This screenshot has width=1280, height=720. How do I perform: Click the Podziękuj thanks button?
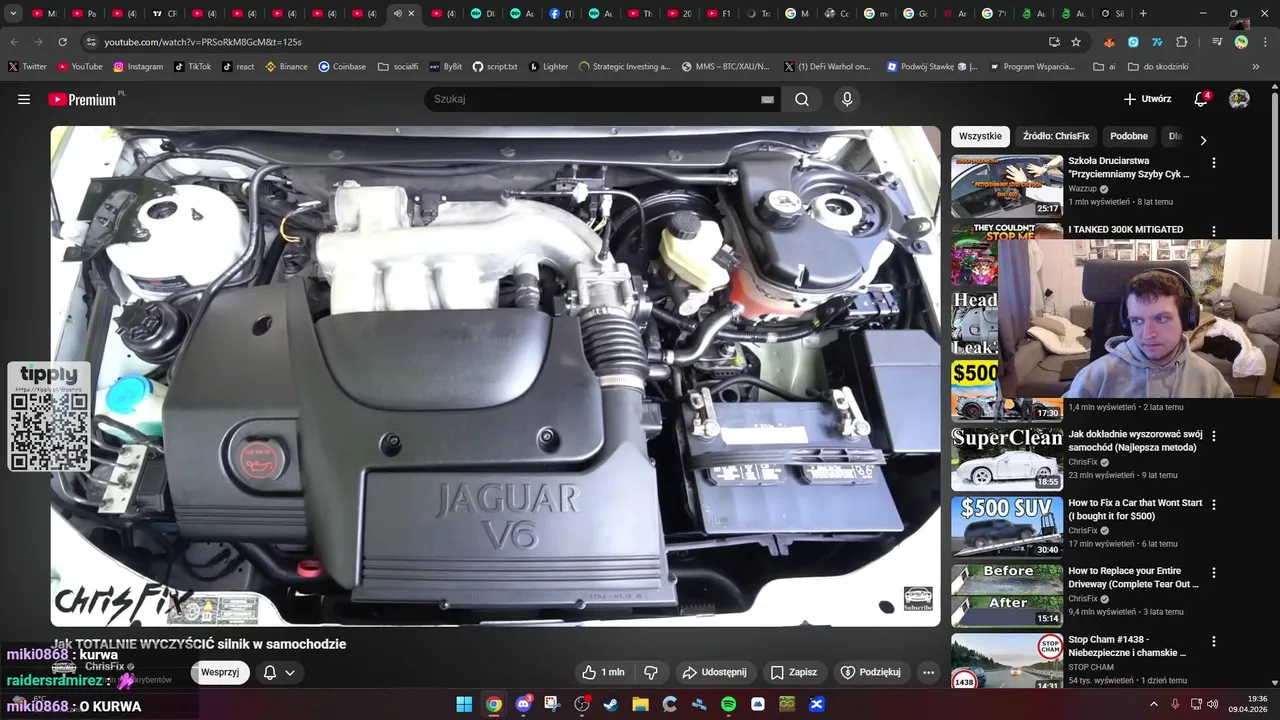[870, 672]
